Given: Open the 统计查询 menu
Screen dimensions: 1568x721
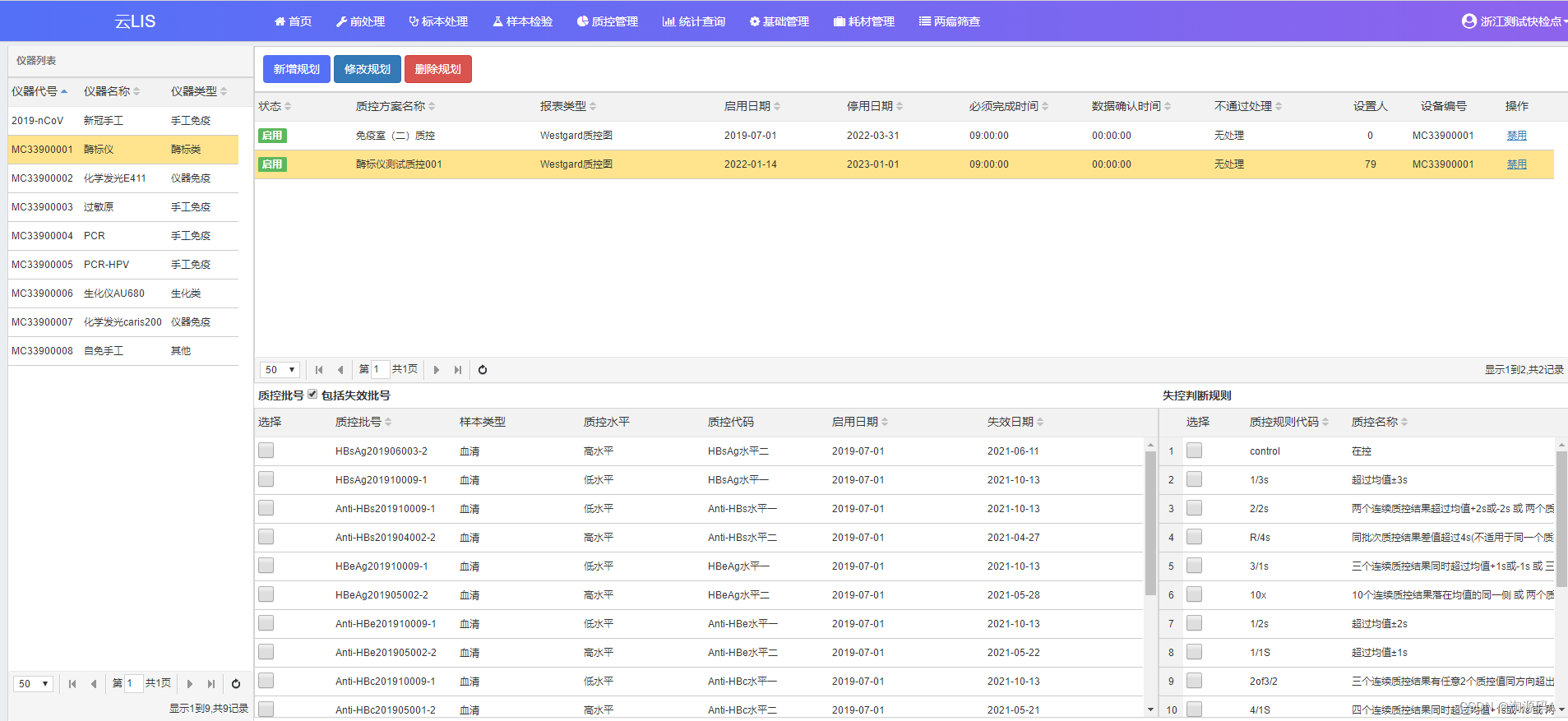Looking at the screenshot, I should [694, 21].
